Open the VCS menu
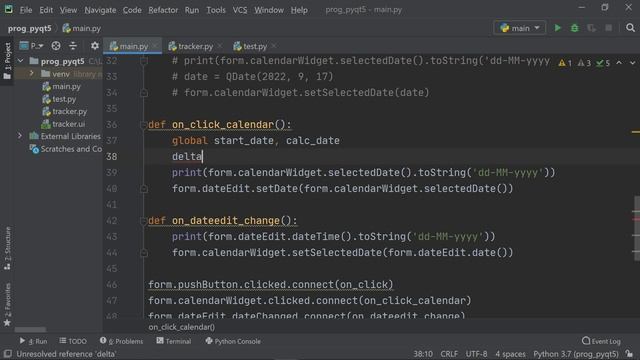Viewport: 640px width, 360px height. click(x=240, y=10)
